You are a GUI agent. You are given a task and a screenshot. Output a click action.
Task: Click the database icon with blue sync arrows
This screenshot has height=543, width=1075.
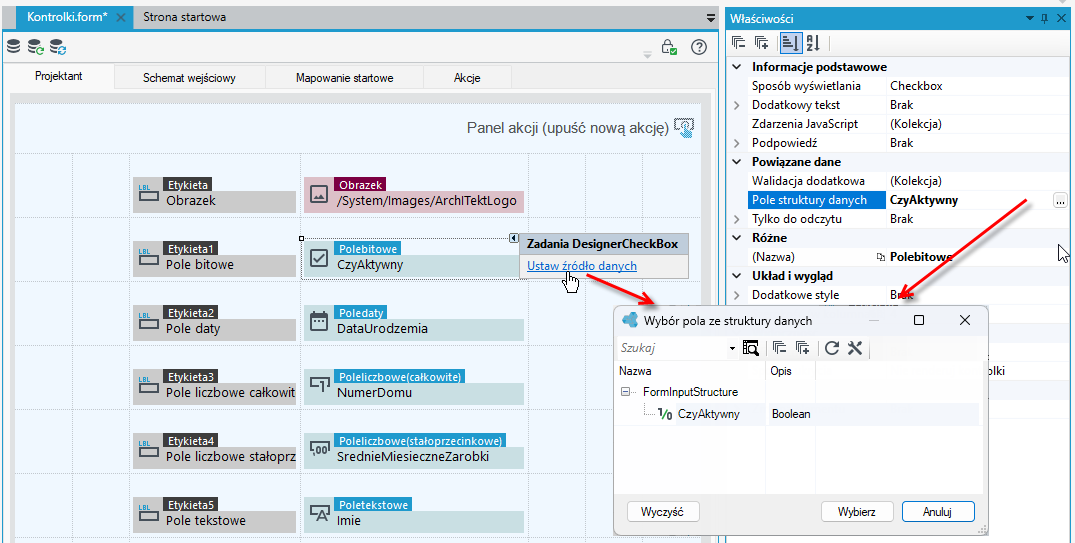[x=58, y=47]
